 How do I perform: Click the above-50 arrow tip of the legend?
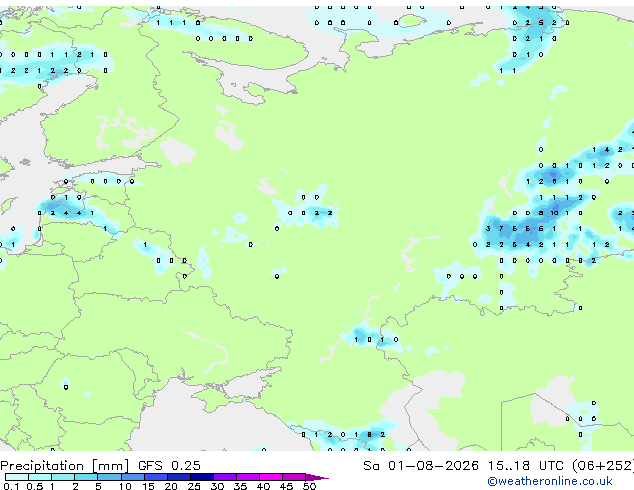click(317, 477)
